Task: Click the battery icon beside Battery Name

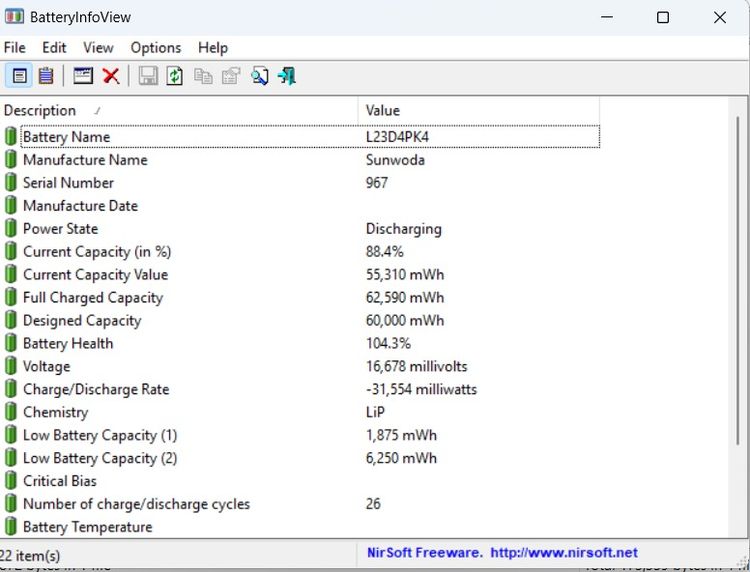Action: (11, 136)
